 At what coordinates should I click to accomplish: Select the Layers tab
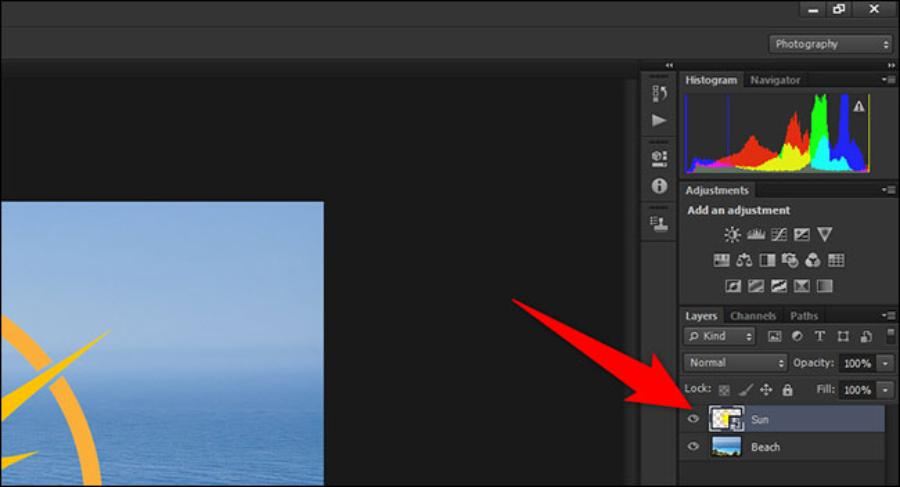tap(701, 316)
